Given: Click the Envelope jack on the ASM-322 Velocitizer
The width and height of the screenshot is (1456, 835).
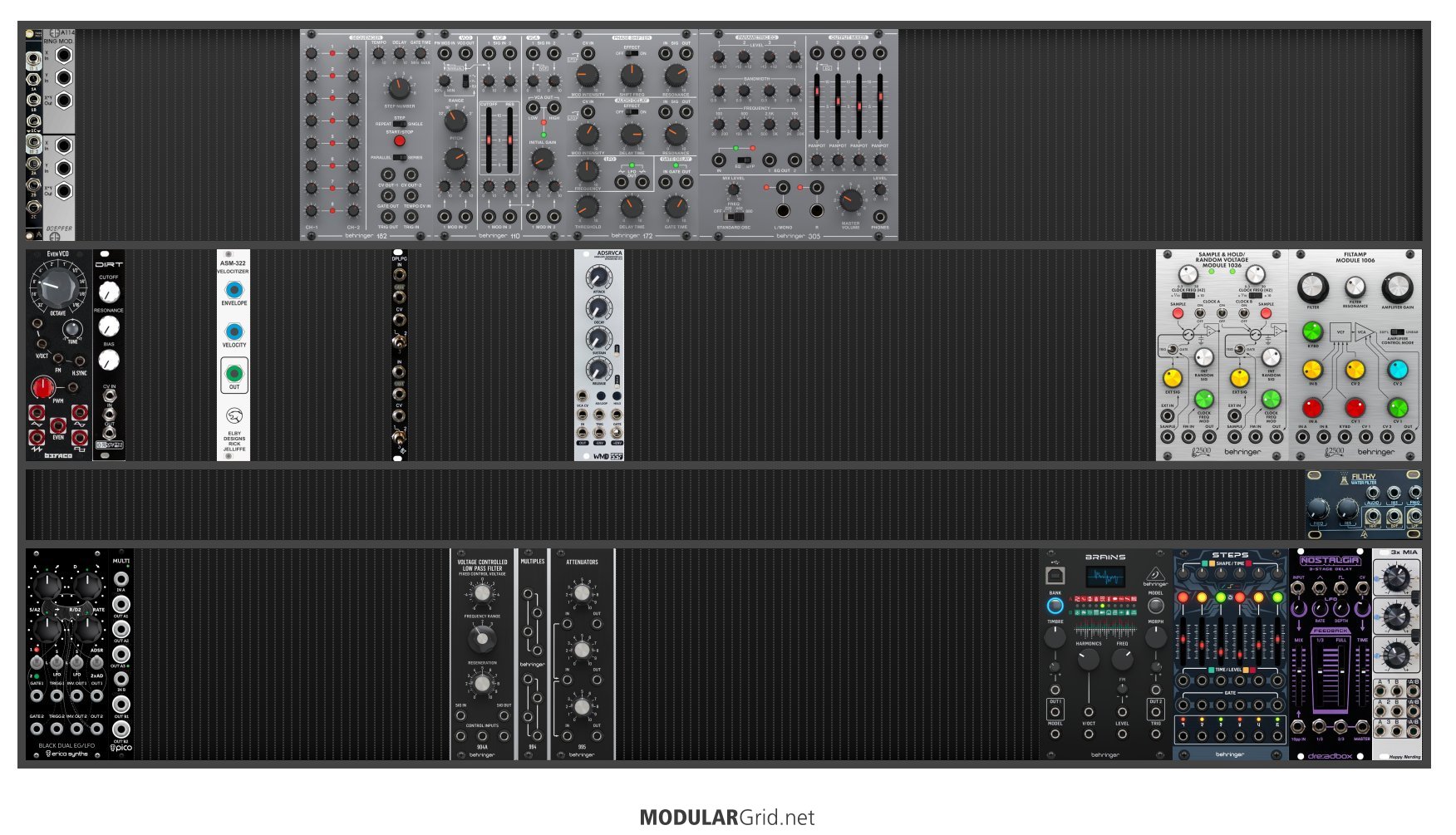Looking at the screenshot, I should click(234, 290).
